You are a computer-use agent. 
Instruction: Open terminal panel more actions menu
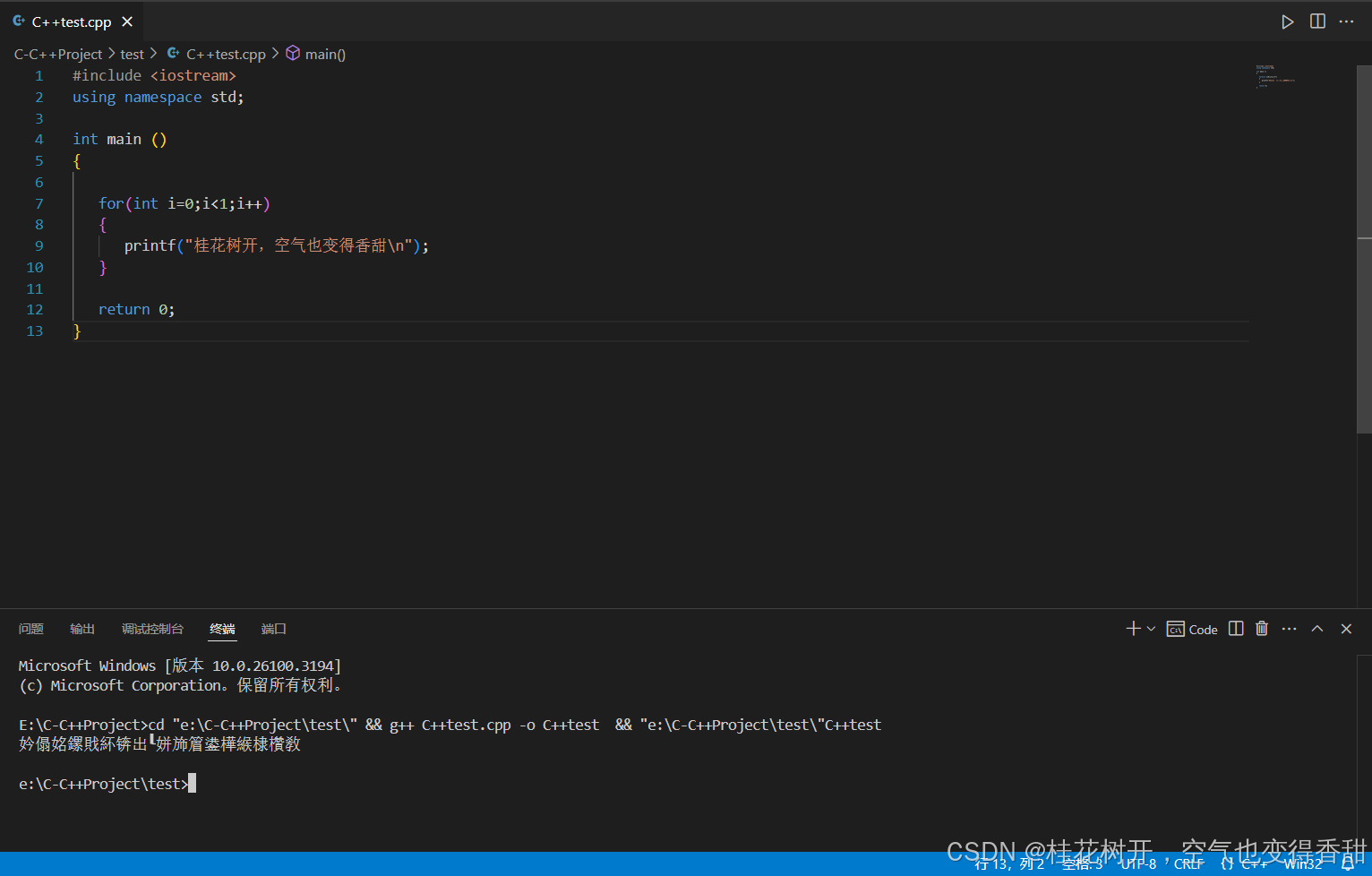(x=1289, y=629)
